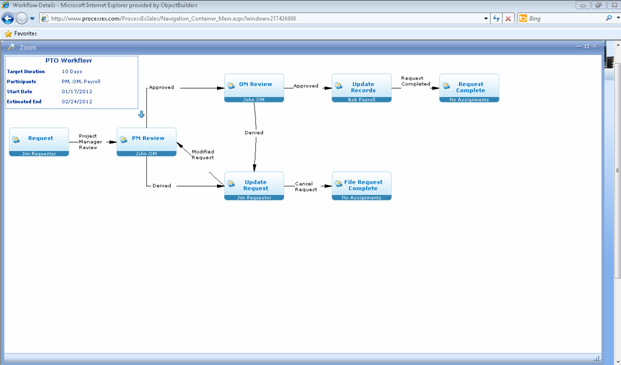Click the Zoom window resize grip
The height and width of the screenshot is (365, 621).
tap(597, 359)
